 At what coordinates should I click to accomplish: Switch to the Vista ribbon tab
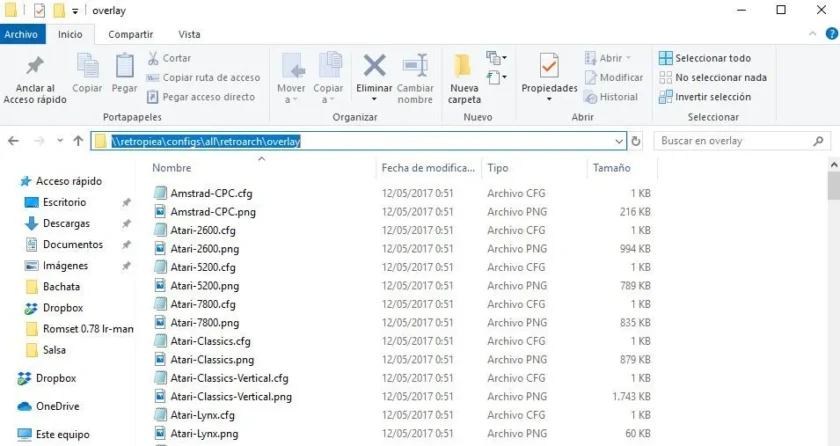click(x=189, y=34)
